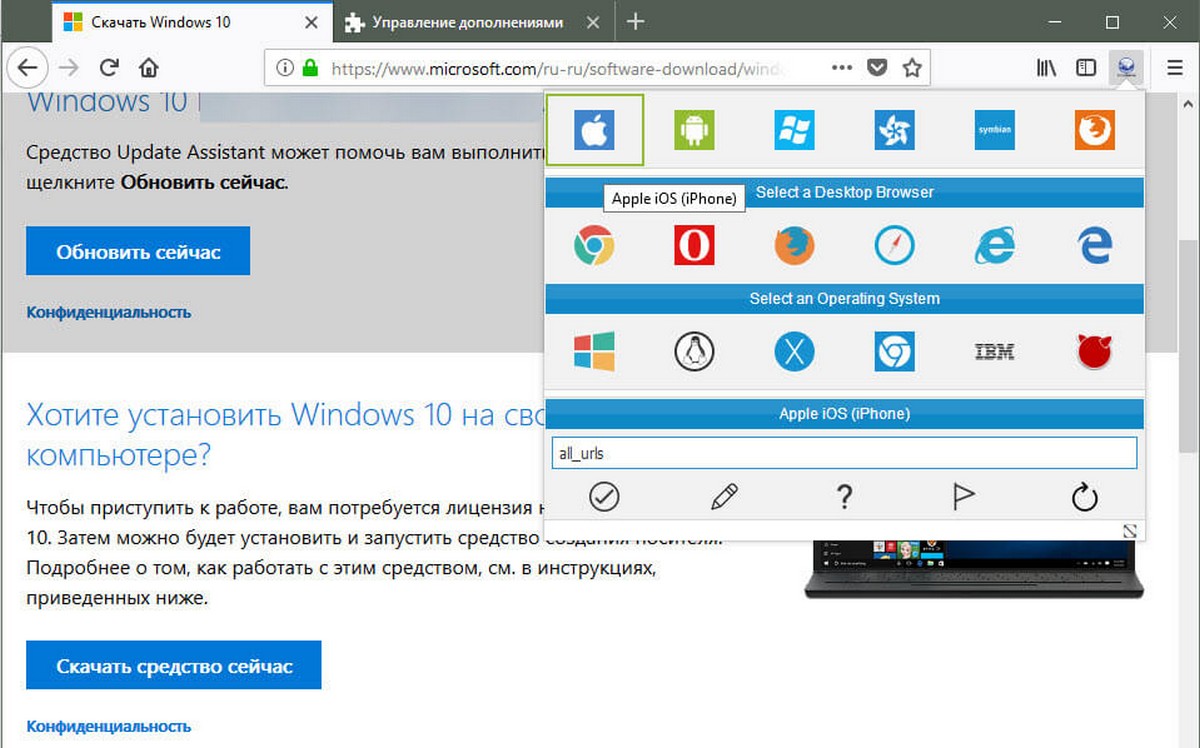Click the Обновить сейчас button
Image resolution: width=1200 pixels, height=748 pixels.
pyautogui.click(x=138, y=251)
